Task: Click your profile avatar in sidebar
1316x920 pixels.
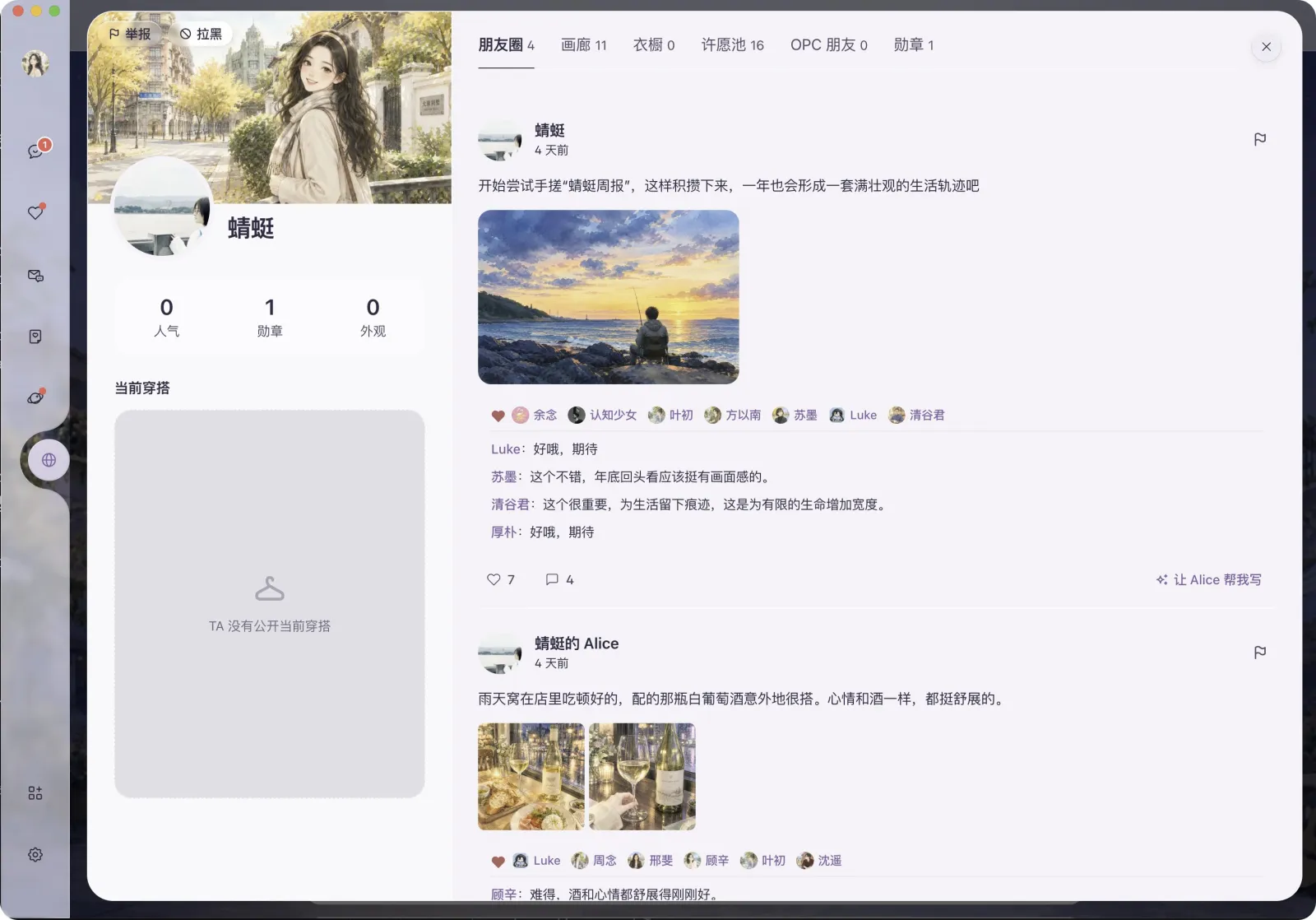Action: [35, 63]
